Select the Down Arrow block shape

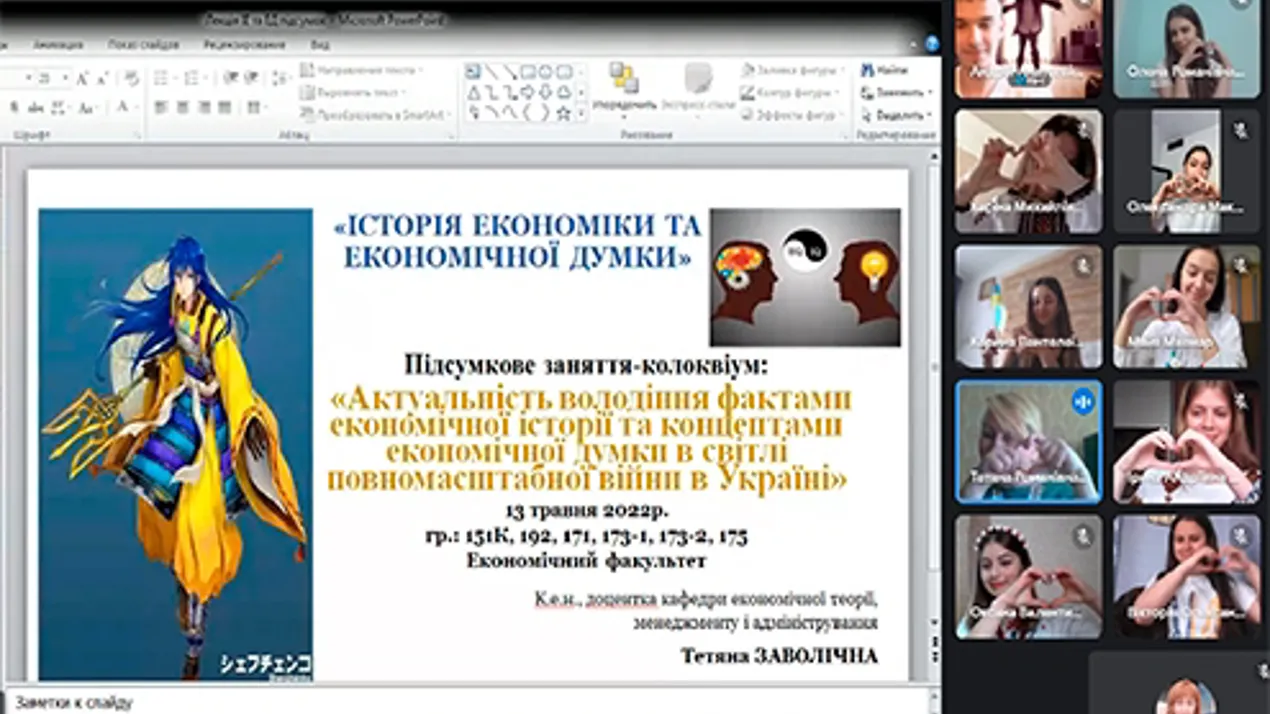546,92
